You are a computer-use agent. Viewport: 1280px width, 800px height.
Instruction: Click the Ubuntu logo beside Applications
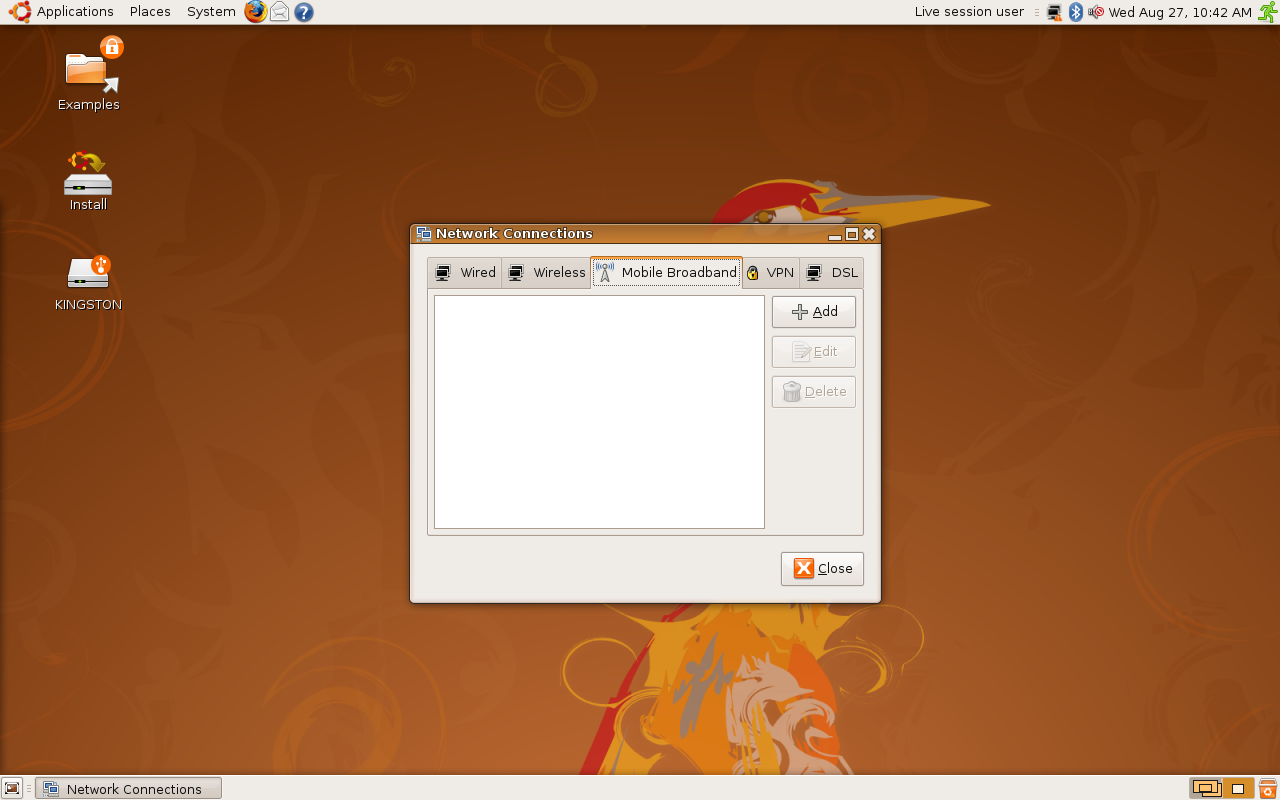[20, 12]
